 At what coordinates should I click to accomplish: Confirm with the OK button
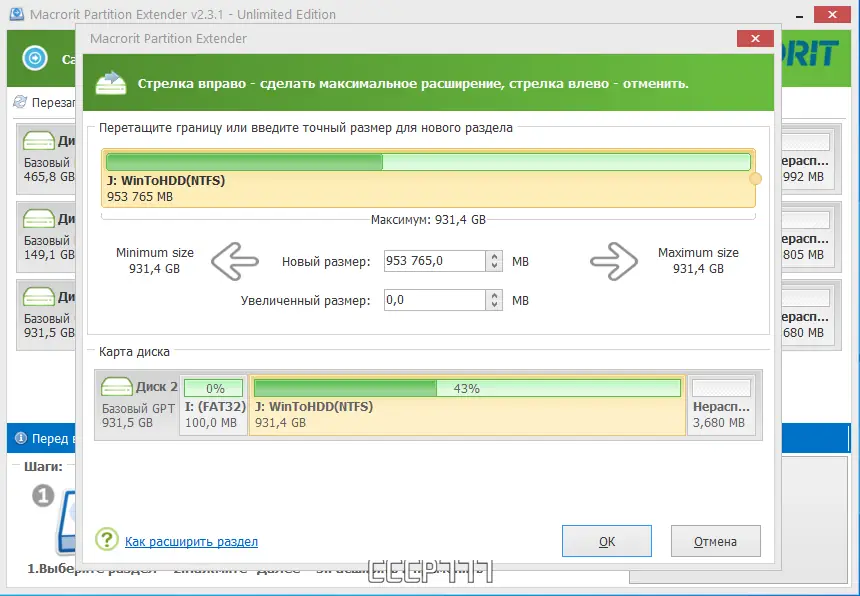[607, 541]
